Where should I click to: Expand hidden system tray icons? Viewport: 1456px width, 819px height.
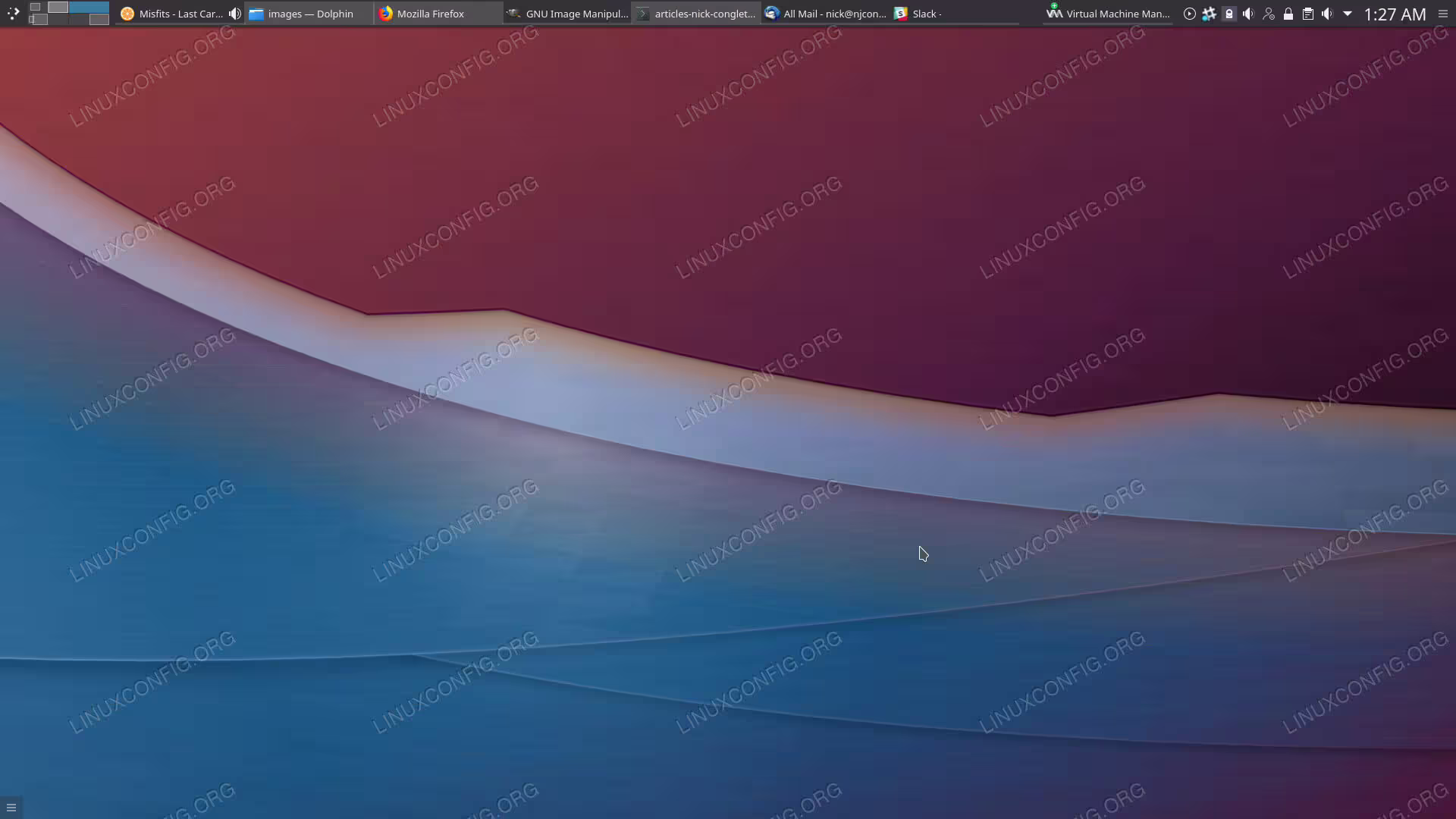pos(1348,14)
